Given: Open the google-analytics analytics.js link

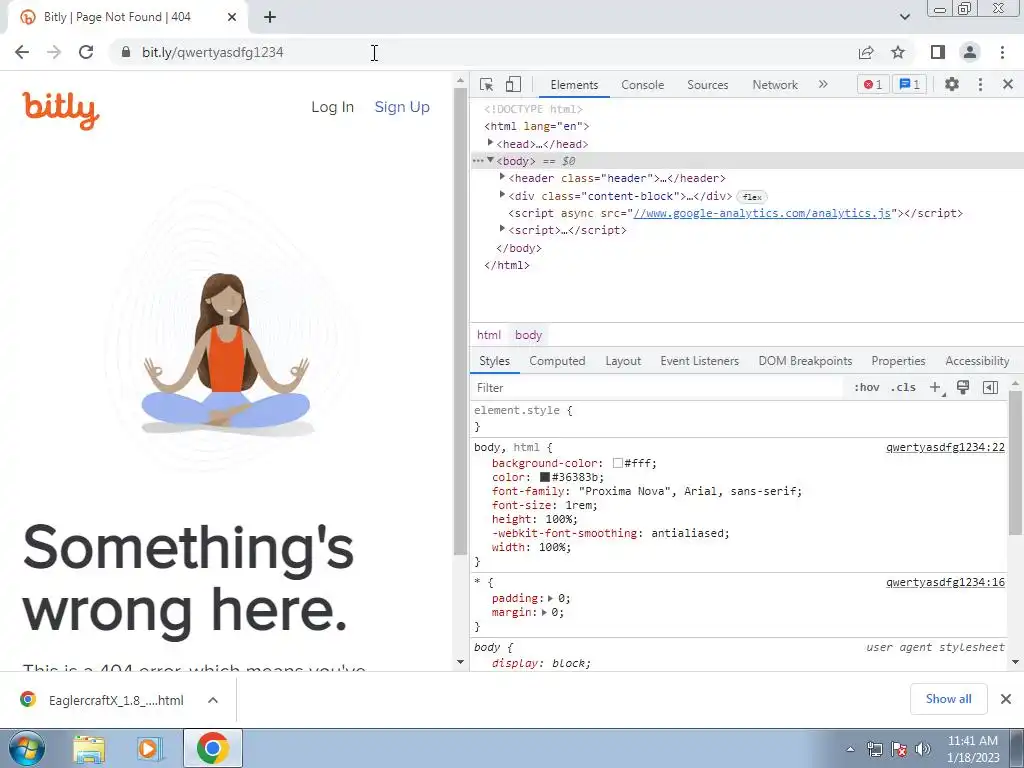Looking at the screenshot, I should point(761,213).
